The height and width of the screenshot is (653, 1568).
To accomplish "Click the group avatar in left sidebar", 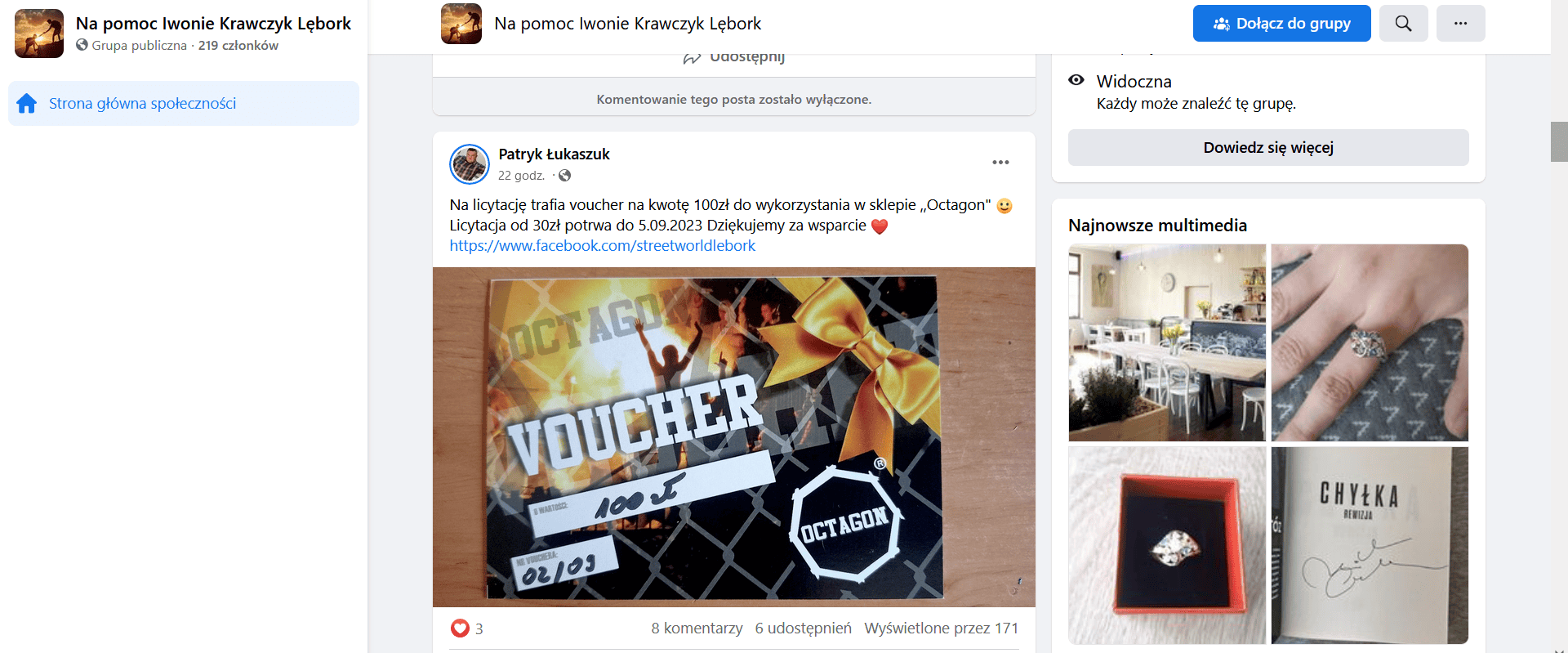I will pos(39,34).
